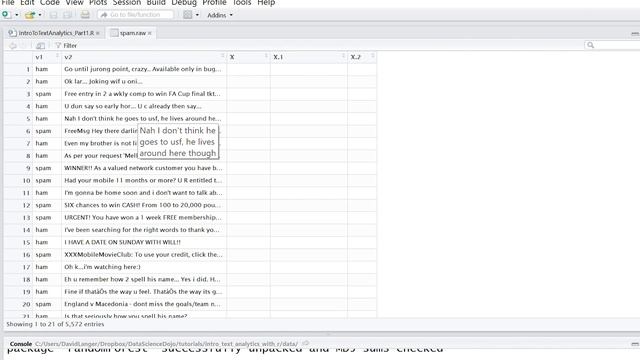Select the Console tab
640x360 pixels.
[20, 344]
